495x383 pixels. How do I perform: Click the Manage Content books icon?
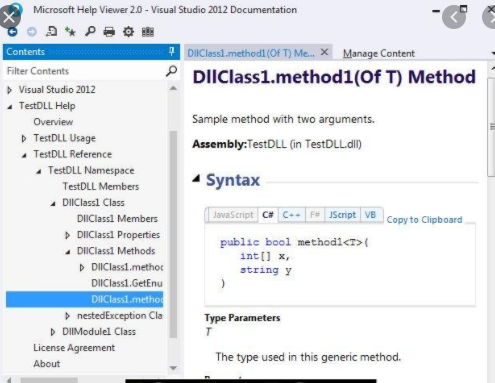click(148, 32)
